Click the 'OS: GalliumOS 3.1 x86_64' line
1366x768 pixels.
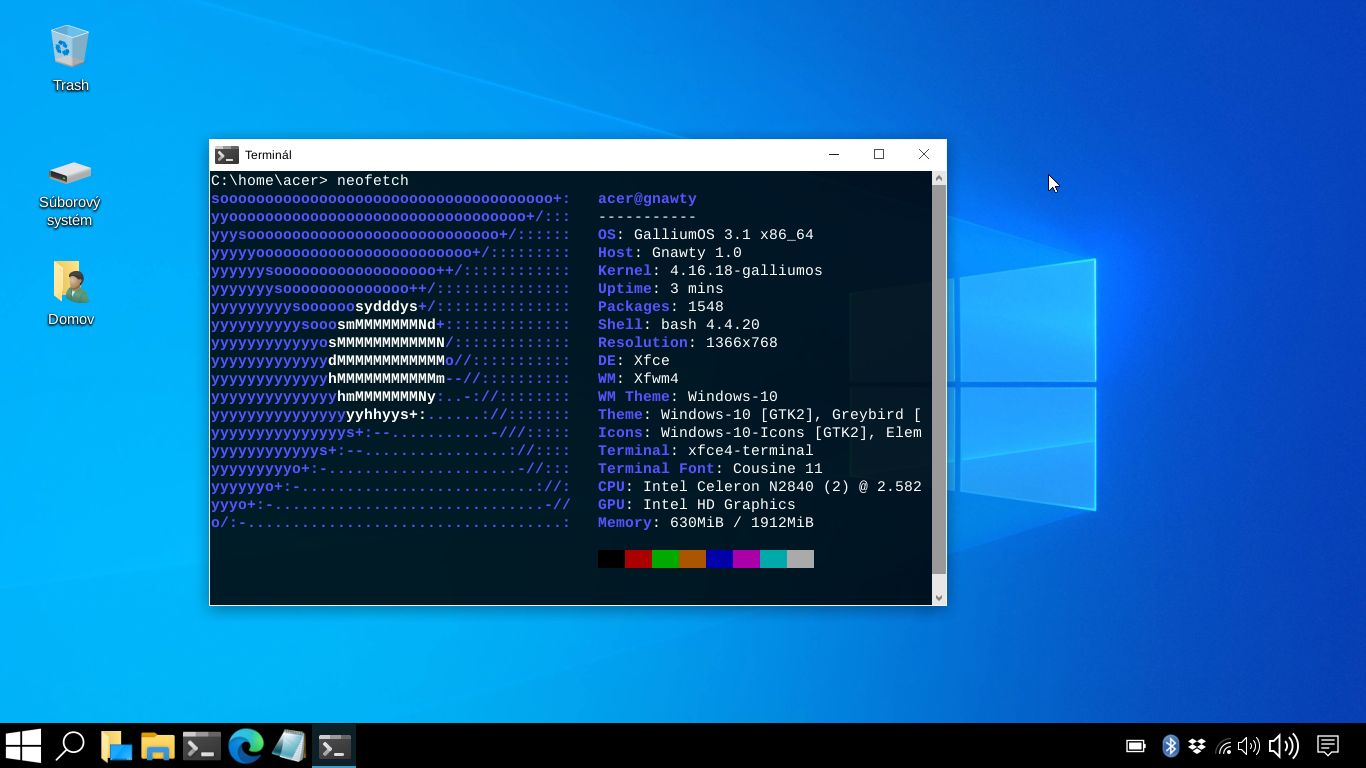(x=706, y=235)
